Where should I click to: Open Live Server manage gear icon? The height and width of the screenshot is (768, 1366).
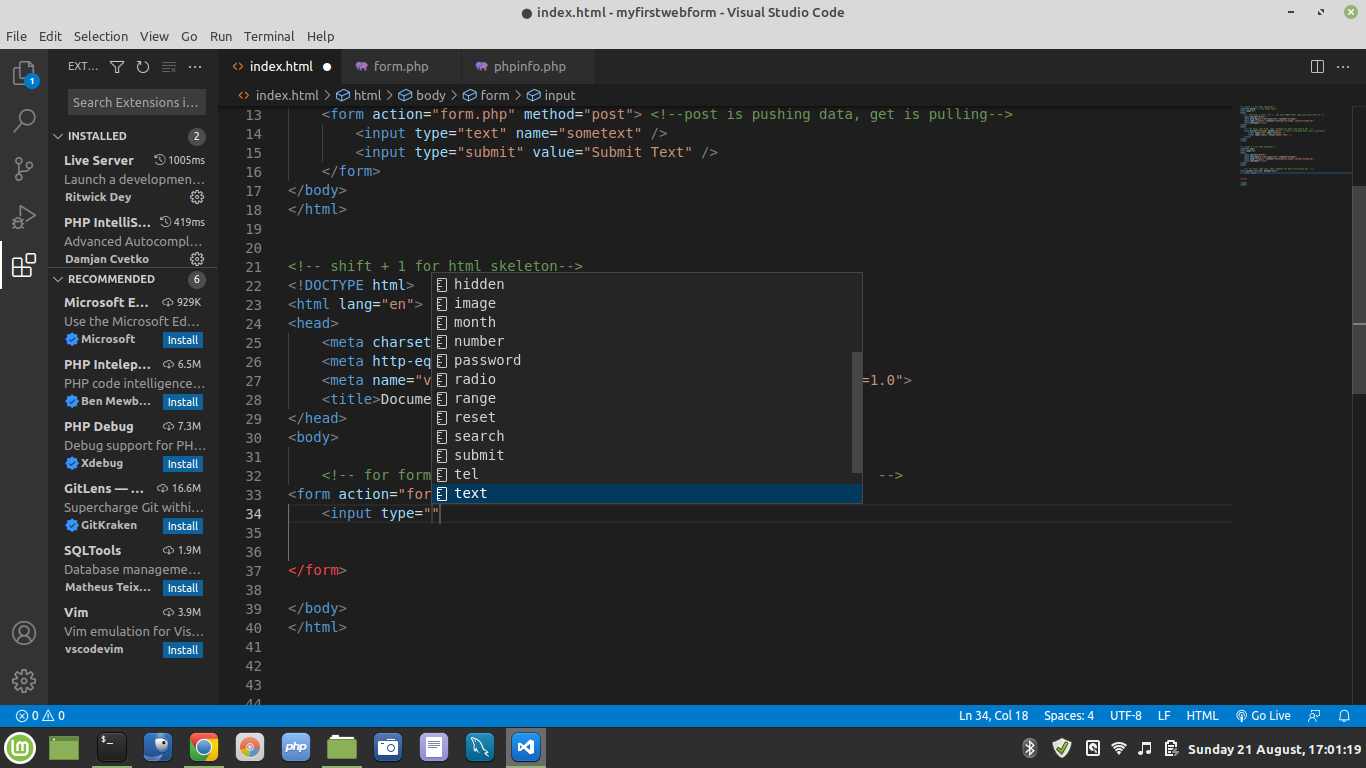(x=197, y=197)
